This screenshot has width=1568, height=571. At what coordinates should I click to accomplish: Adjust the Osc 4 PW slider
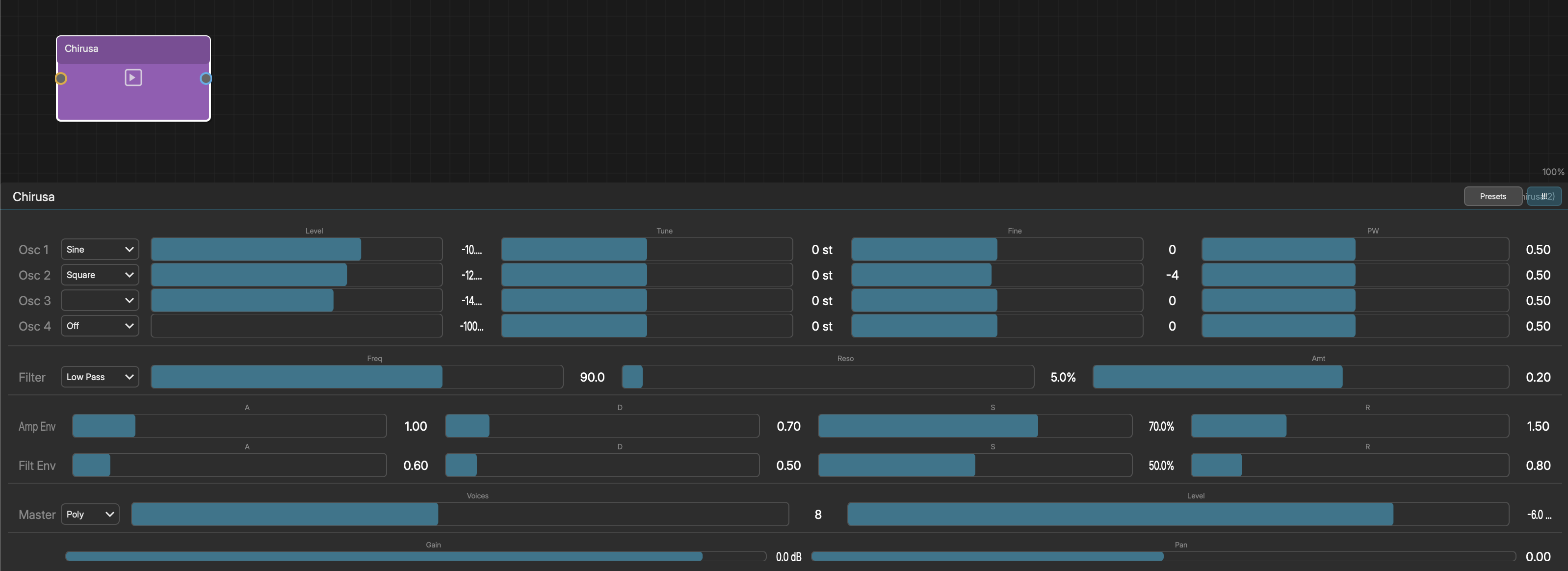coord(1355,326)
